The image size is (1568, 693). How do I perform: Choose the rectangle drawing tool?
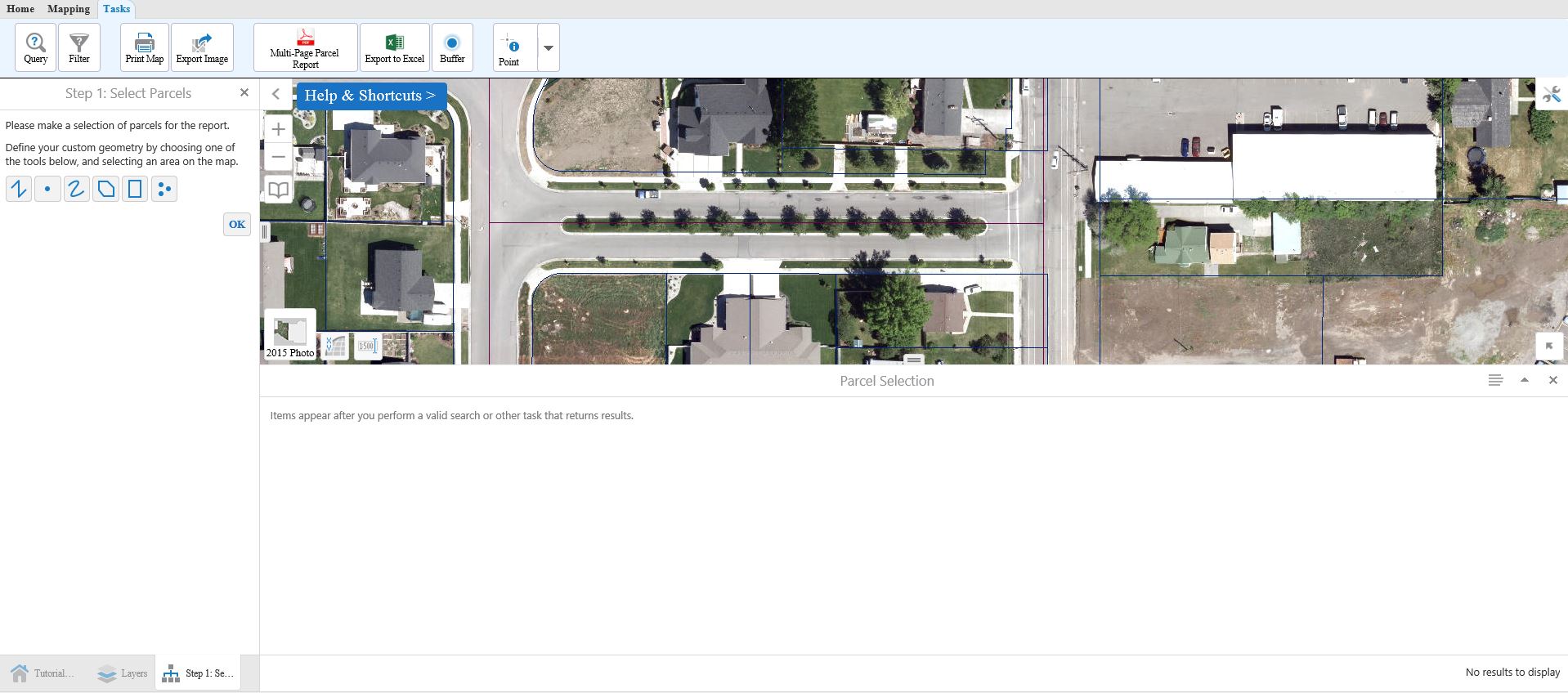[x=135, y=189]
